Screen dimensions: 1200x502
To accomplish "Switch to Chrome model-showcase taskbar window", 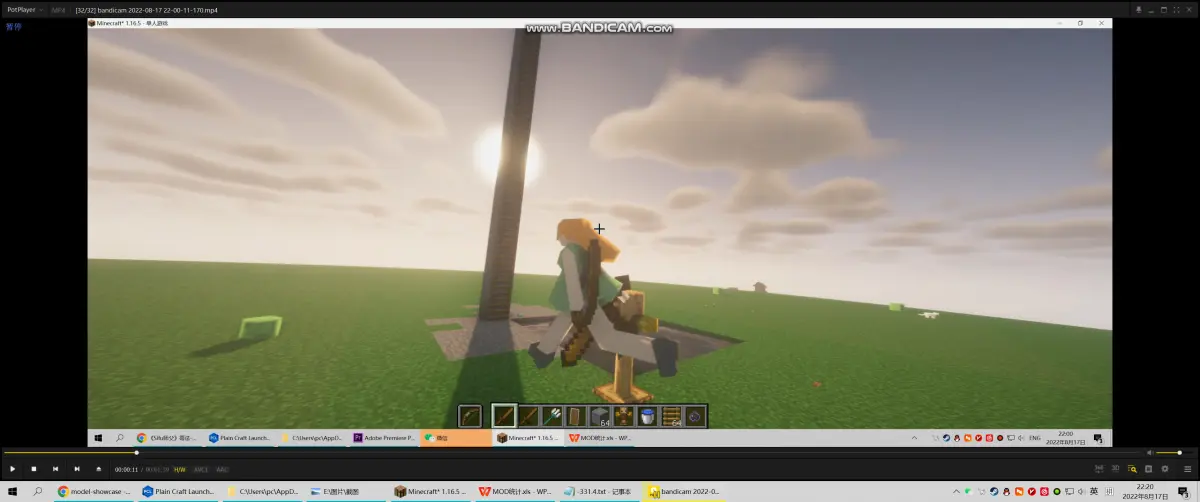I will [93, 491].
